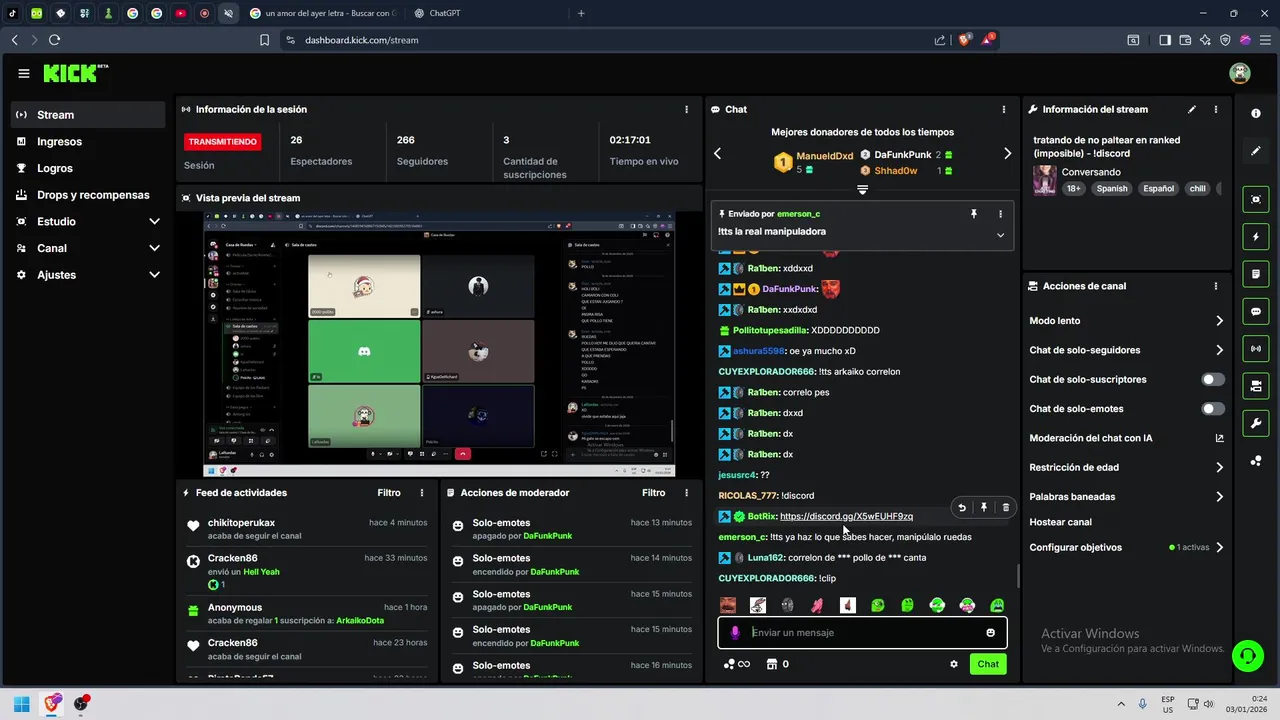Click Hostear canal
This screenshot has height=720, width=1280.
(1060, 522)
